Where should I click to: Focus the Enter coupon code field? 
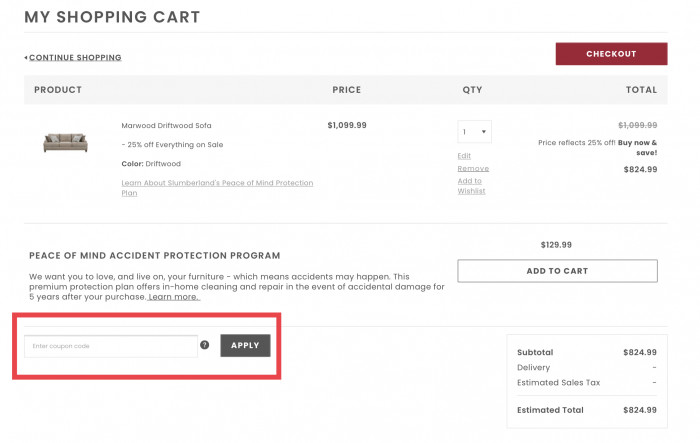(110, 346)
